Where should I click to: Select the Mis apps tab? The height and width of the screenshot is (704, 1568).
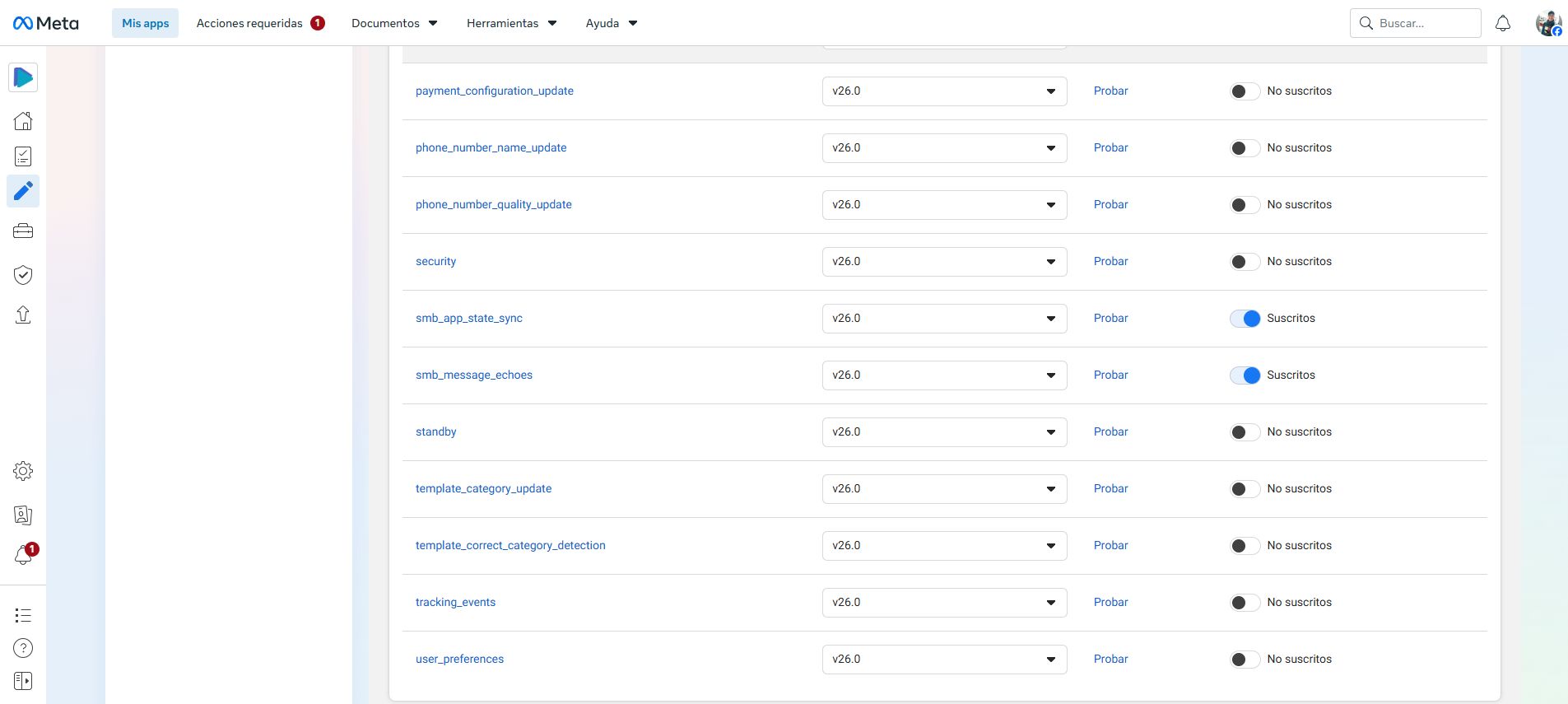145,23
